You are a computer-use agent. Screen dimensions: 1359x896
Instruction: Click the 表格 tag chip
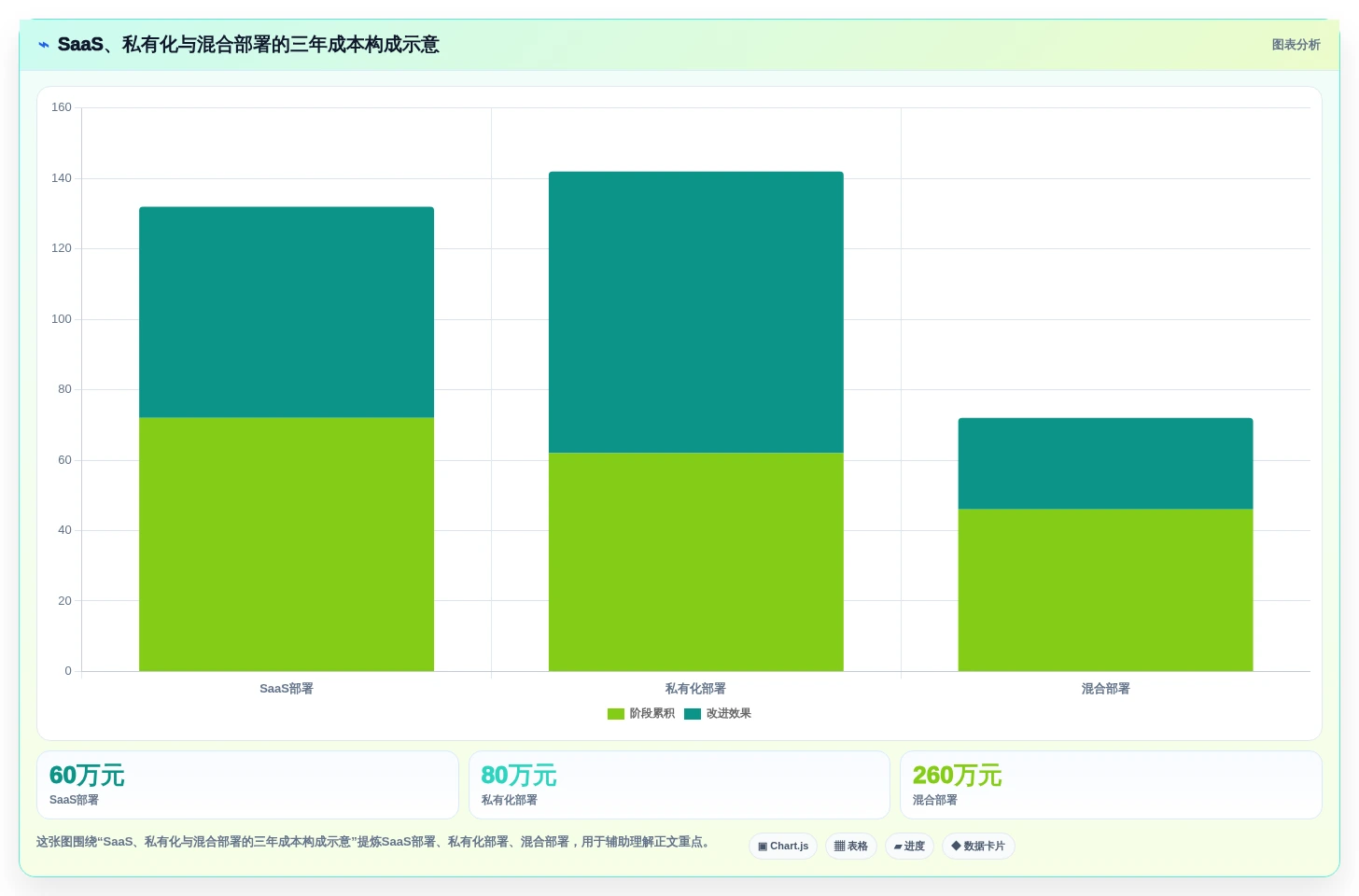pyautogui.click(x=851, y=847)
